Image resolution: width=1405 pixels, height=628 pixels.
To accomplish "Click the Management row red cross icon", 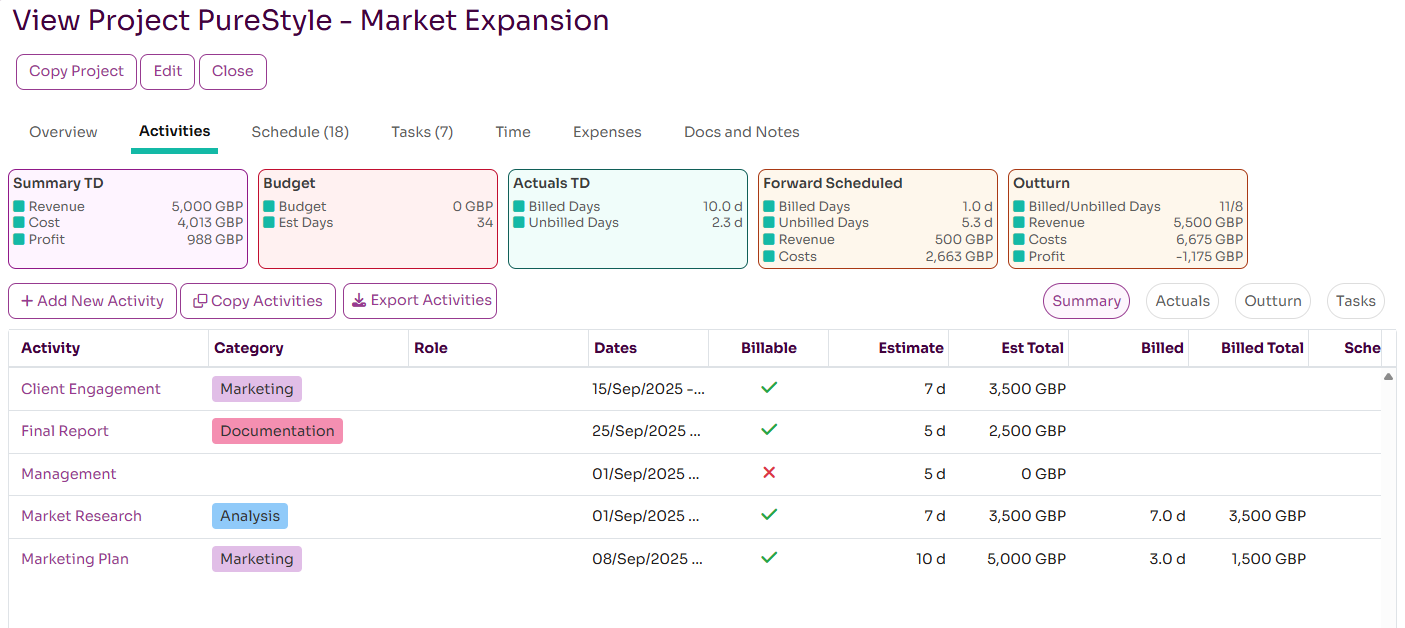I will (769, 472).
